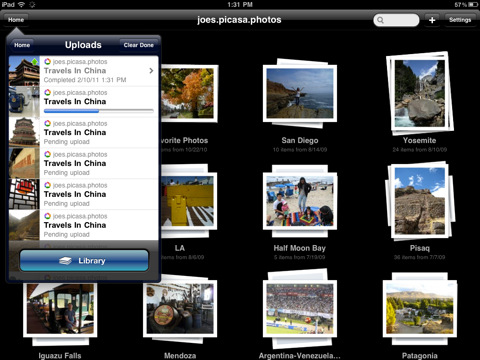
Task: Click the Library books icon
Action: pos(65,261)
